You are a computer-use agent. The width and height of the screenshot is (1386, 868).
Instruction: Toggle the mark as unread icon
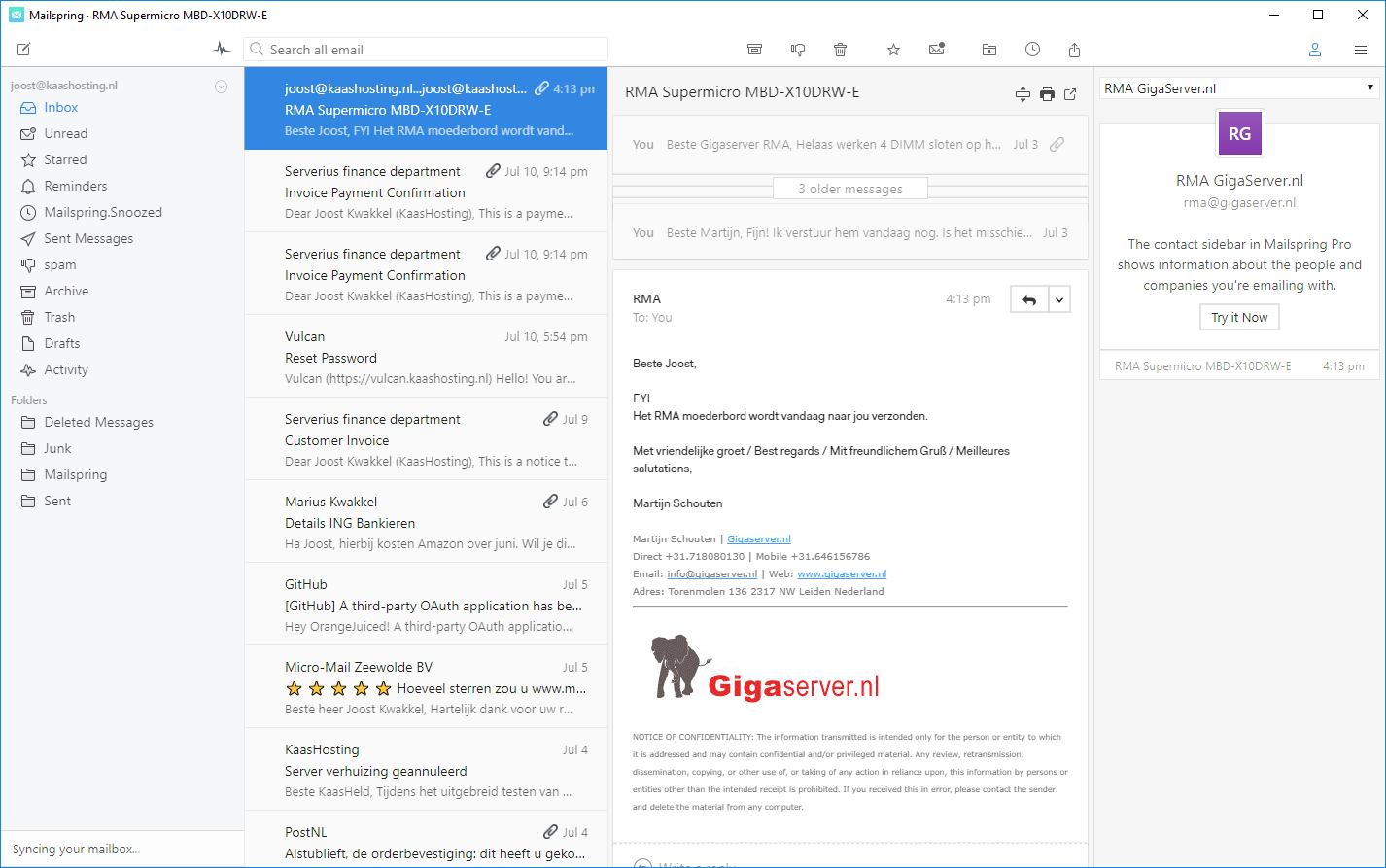pos(937,50)
